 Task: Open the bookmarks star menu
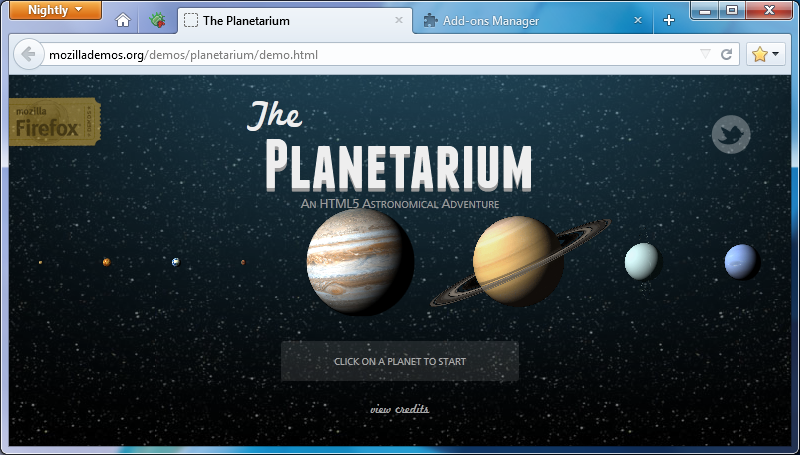pyautogui.click(x=765, y=54)
